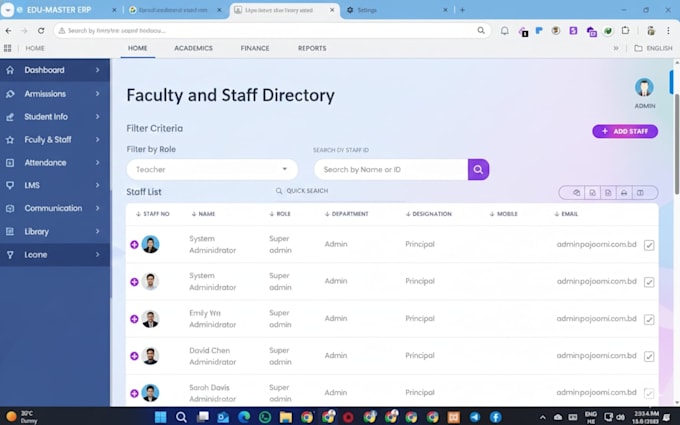Reload the page with the refresh icon
Screen dimensions: 680x425
tap(41, 31)
